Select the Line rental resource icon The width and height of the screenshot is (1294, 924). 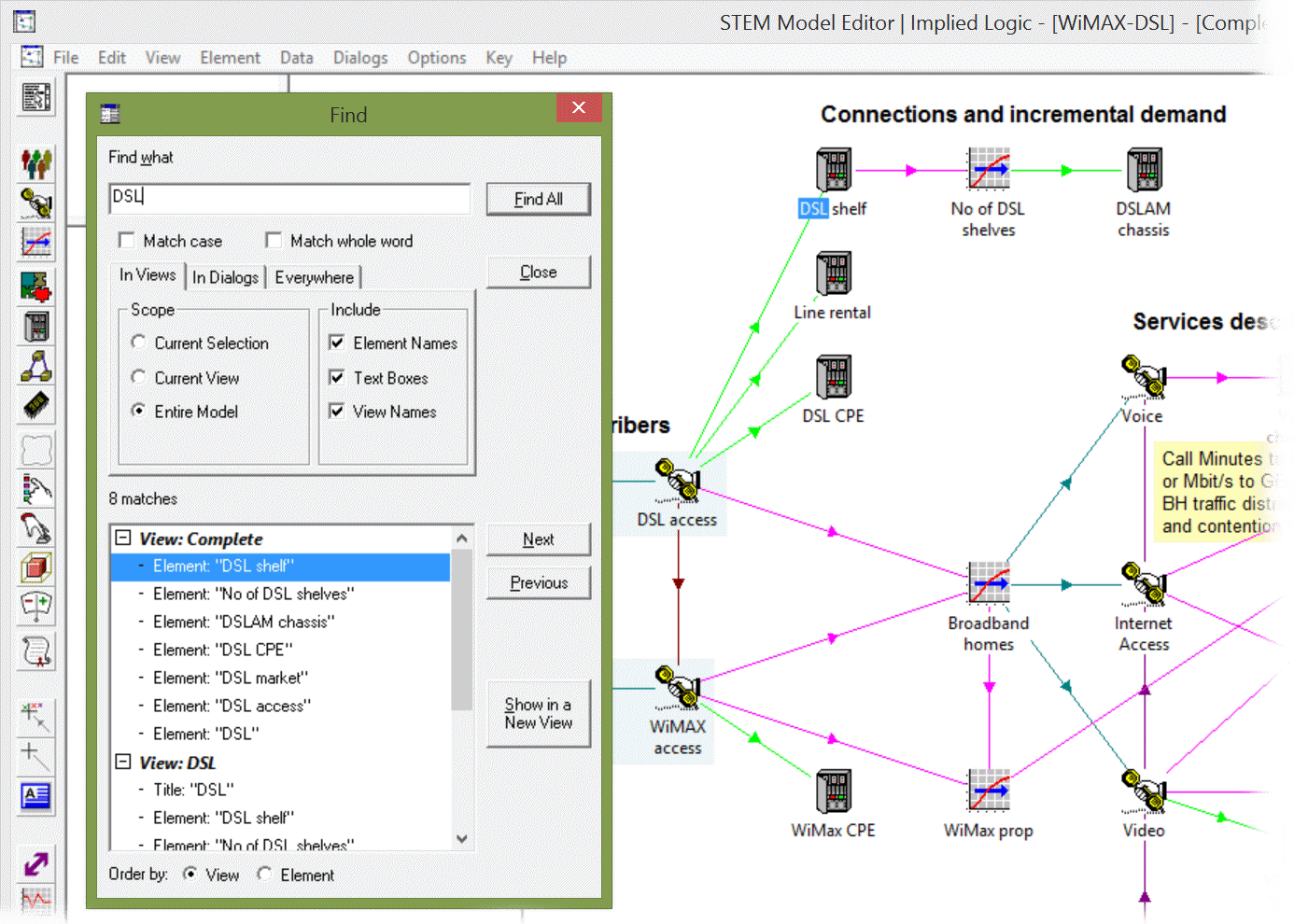click(833, 273)
